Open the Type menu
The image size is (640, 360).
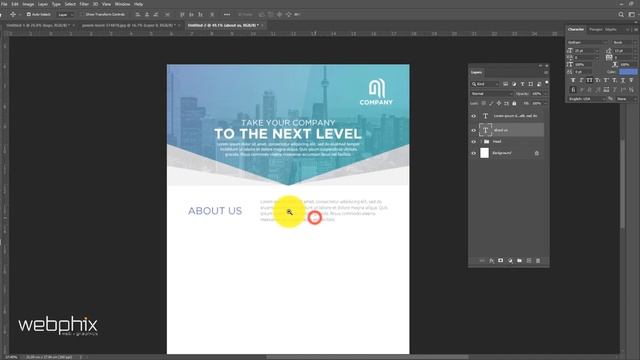click(56, 4)
